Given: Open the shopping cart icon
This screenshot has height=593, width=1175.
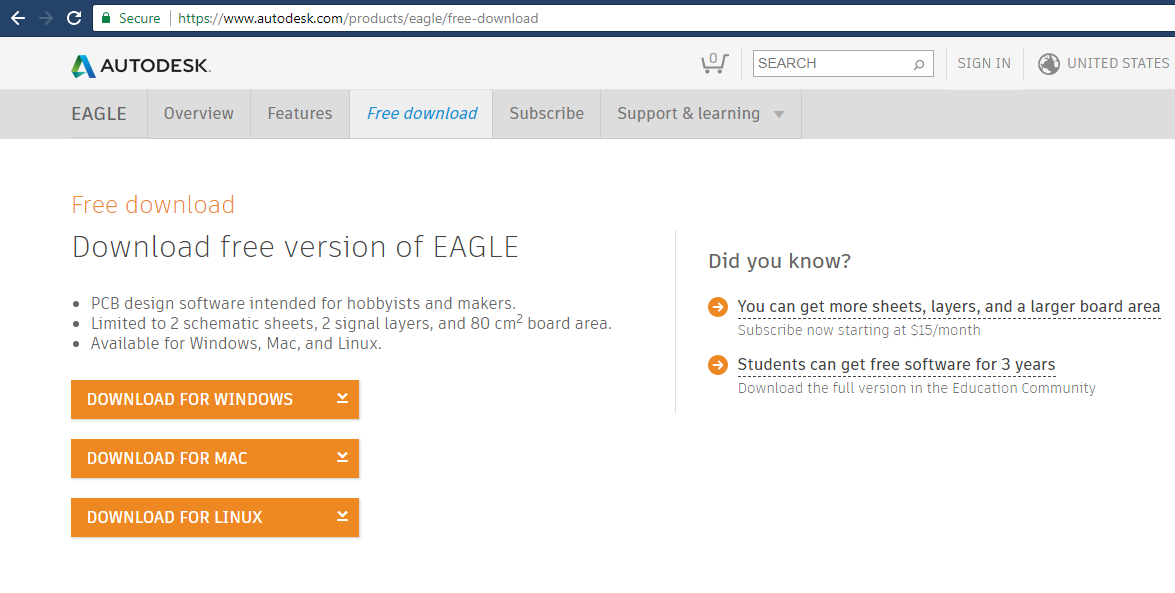Looking at the screenshot, I should (x=714, y=63).
